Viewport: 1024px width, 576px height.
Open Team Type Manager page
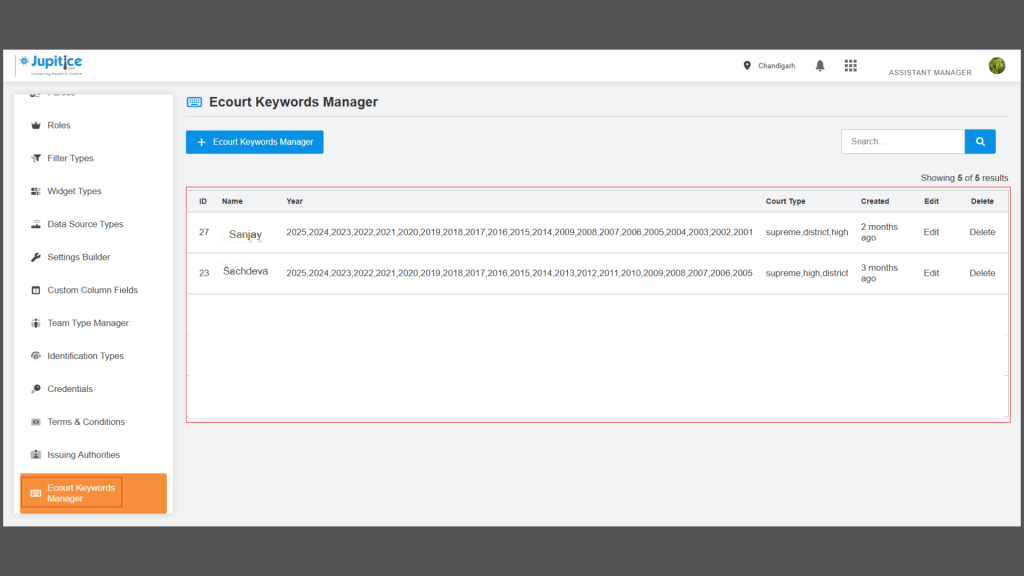[88, 324]
